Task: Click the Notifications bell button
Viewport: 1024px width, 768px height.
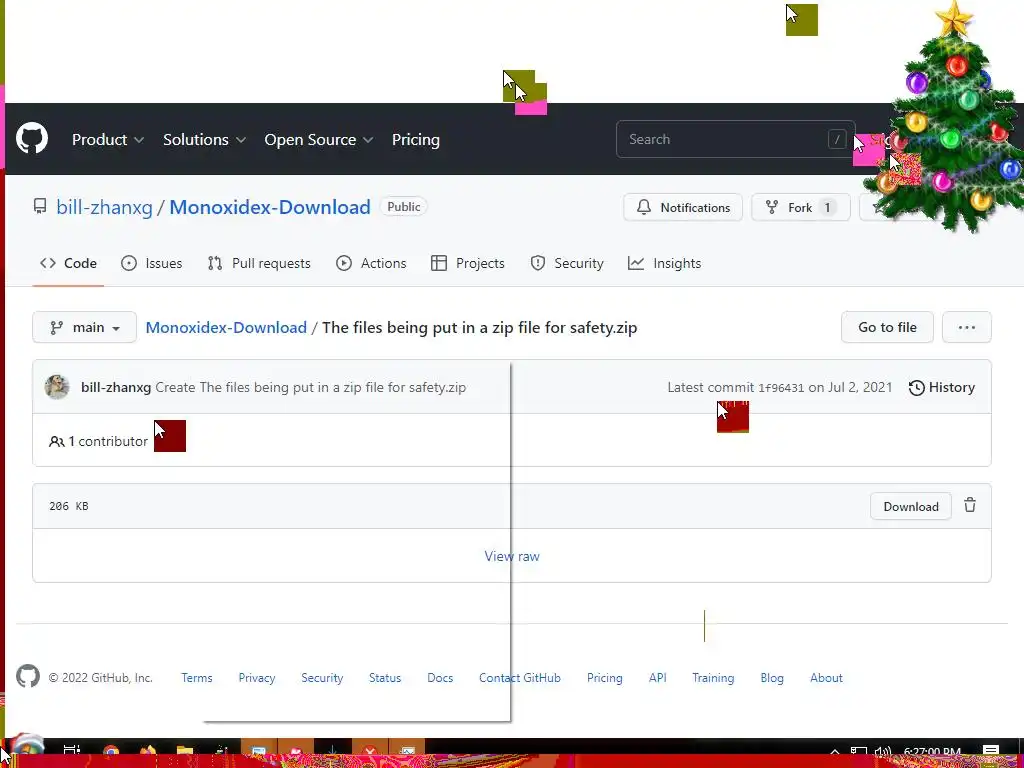Action: [682, 207]
